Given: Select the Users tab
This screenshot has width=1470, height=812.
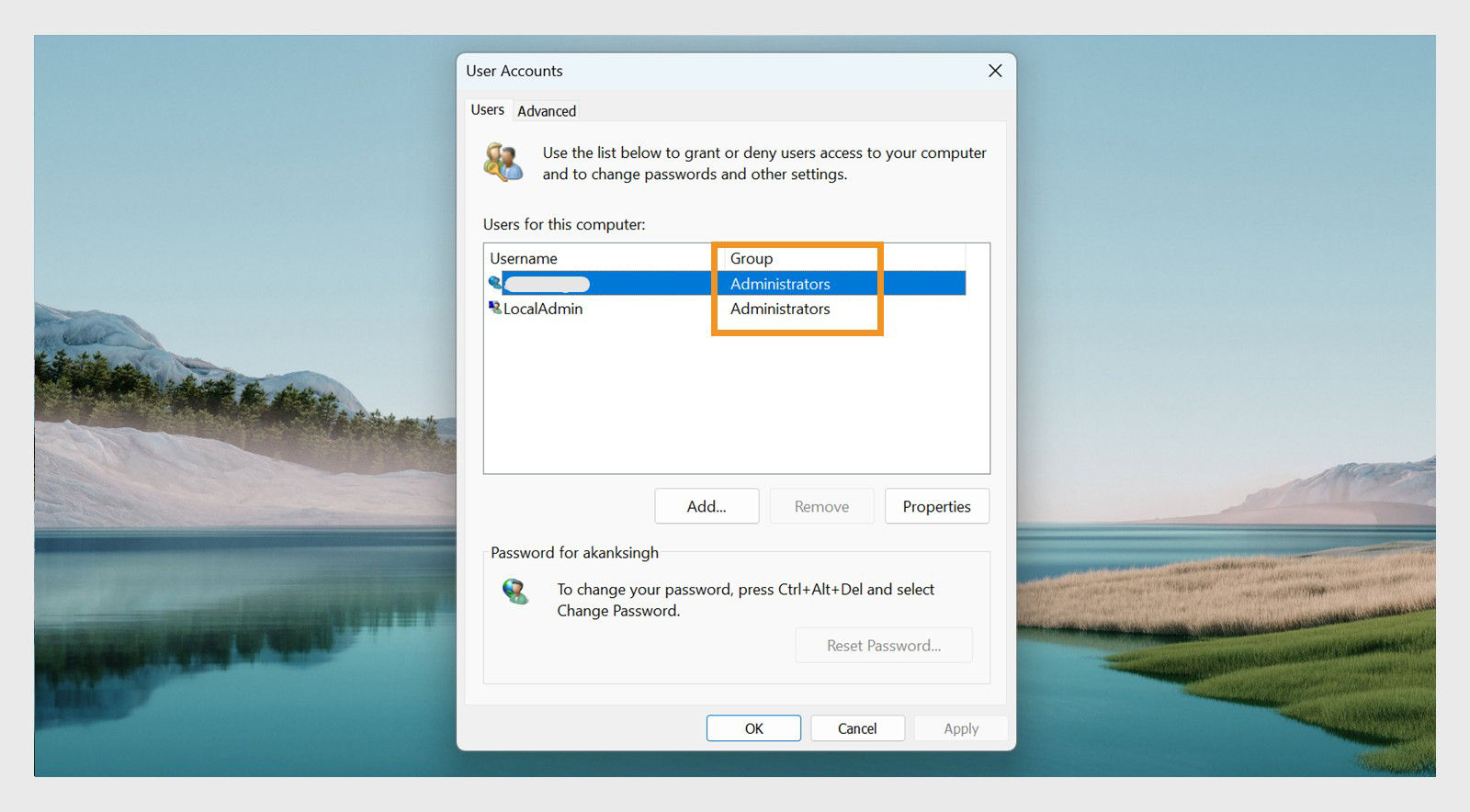Looking at the screenshot, I should 487,109.
